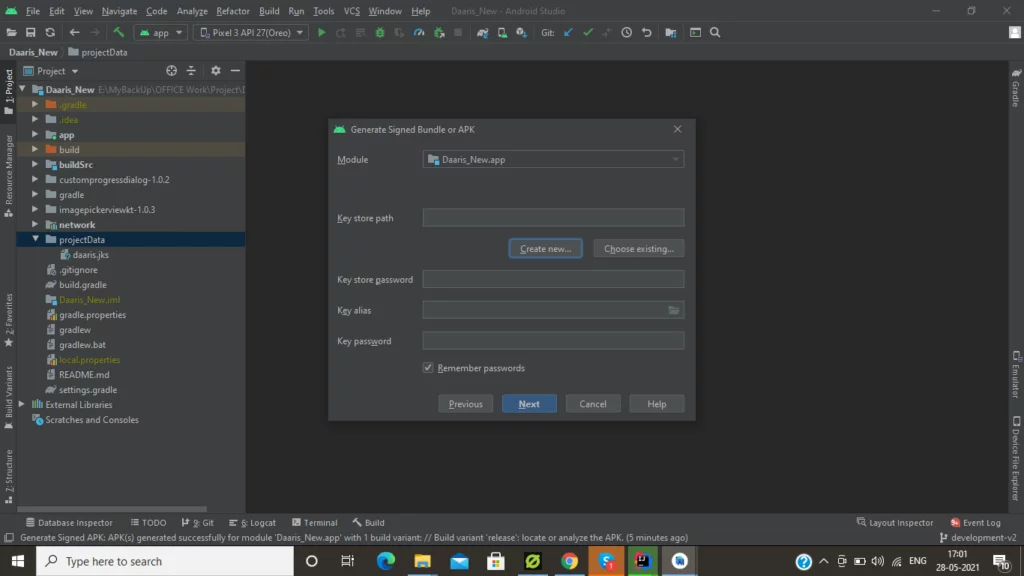Open the Module dropdown Daaris_New.app
1024x576 pixels.
[x=553, y=160]
